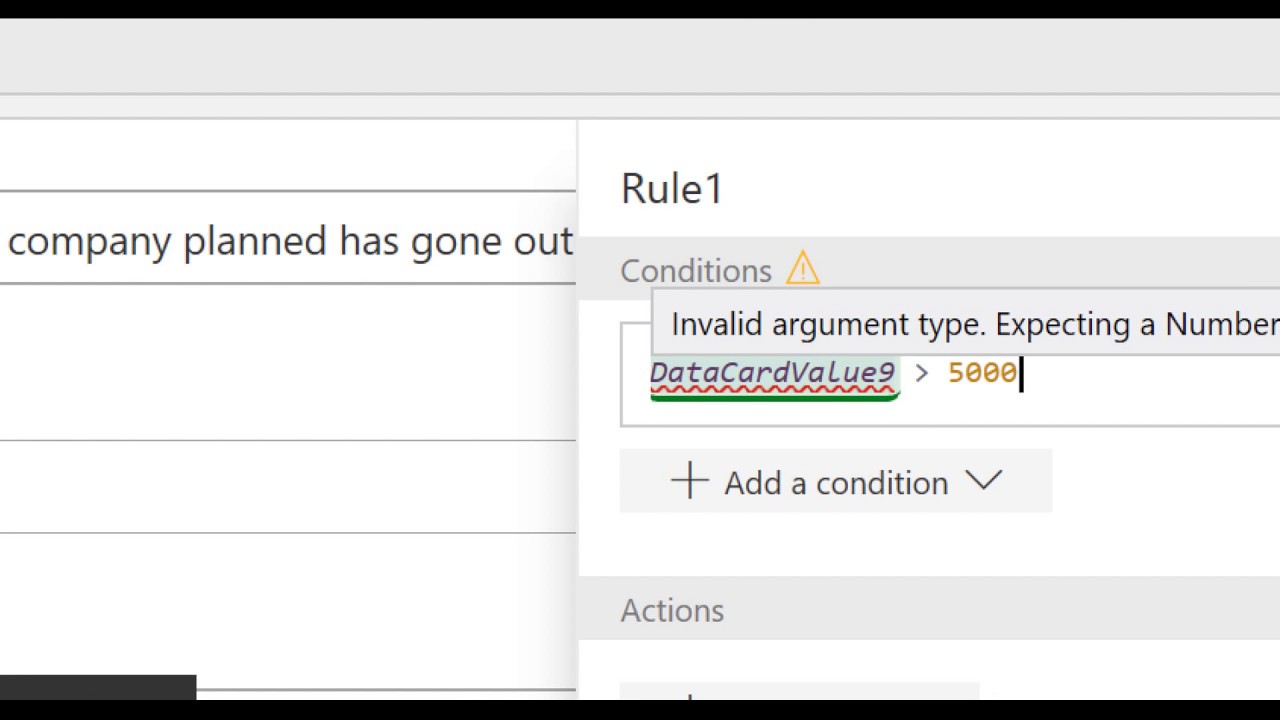Click the 5000 value in the condition
Image resolution: width=1280 pixels, height=720 pixels.
[x=981, y=373]
